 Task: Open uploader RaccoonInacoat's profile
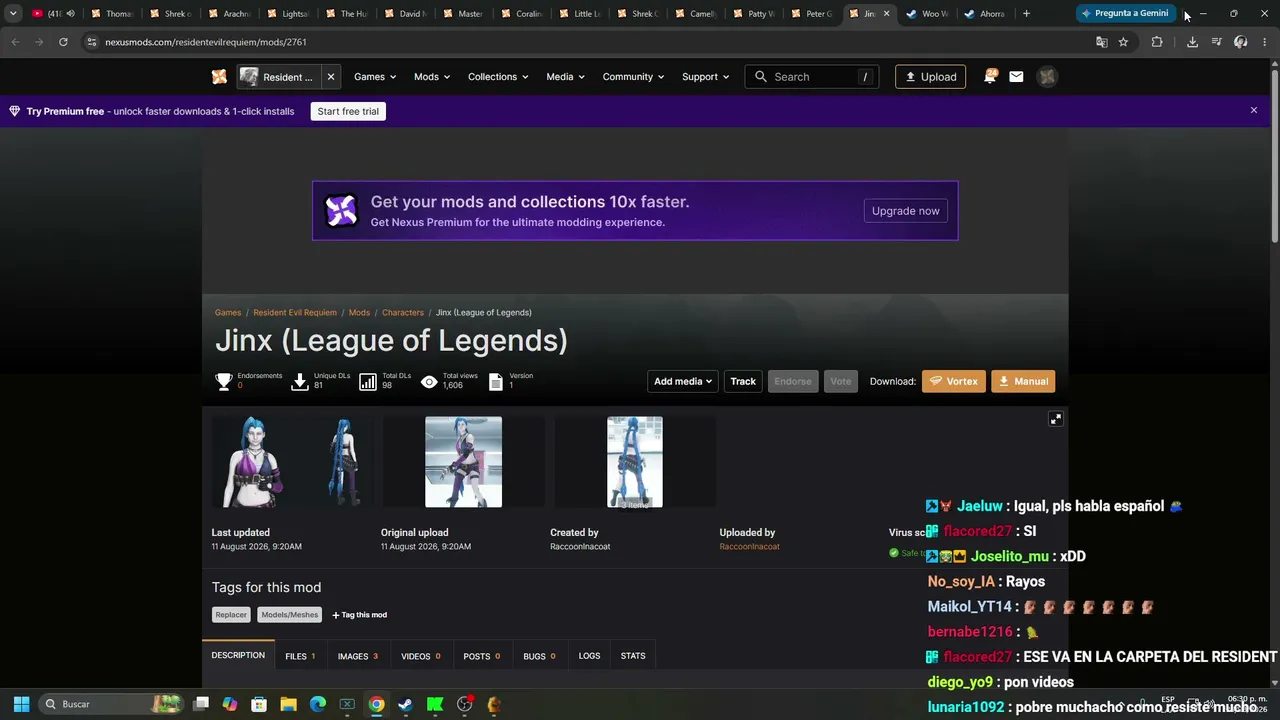coord(749,547)
